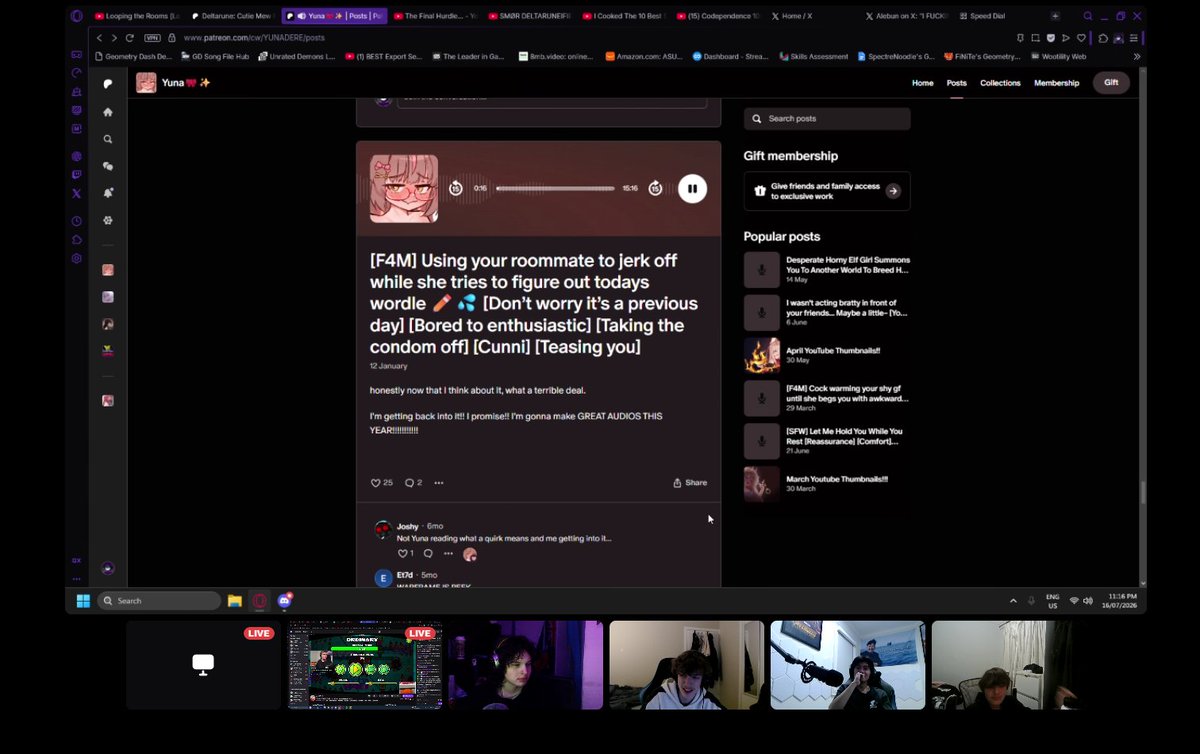Screen dimensions: 1200x754
Task: Open the Opera easy setup menu icon
Action: click(x=1136, y=37)
